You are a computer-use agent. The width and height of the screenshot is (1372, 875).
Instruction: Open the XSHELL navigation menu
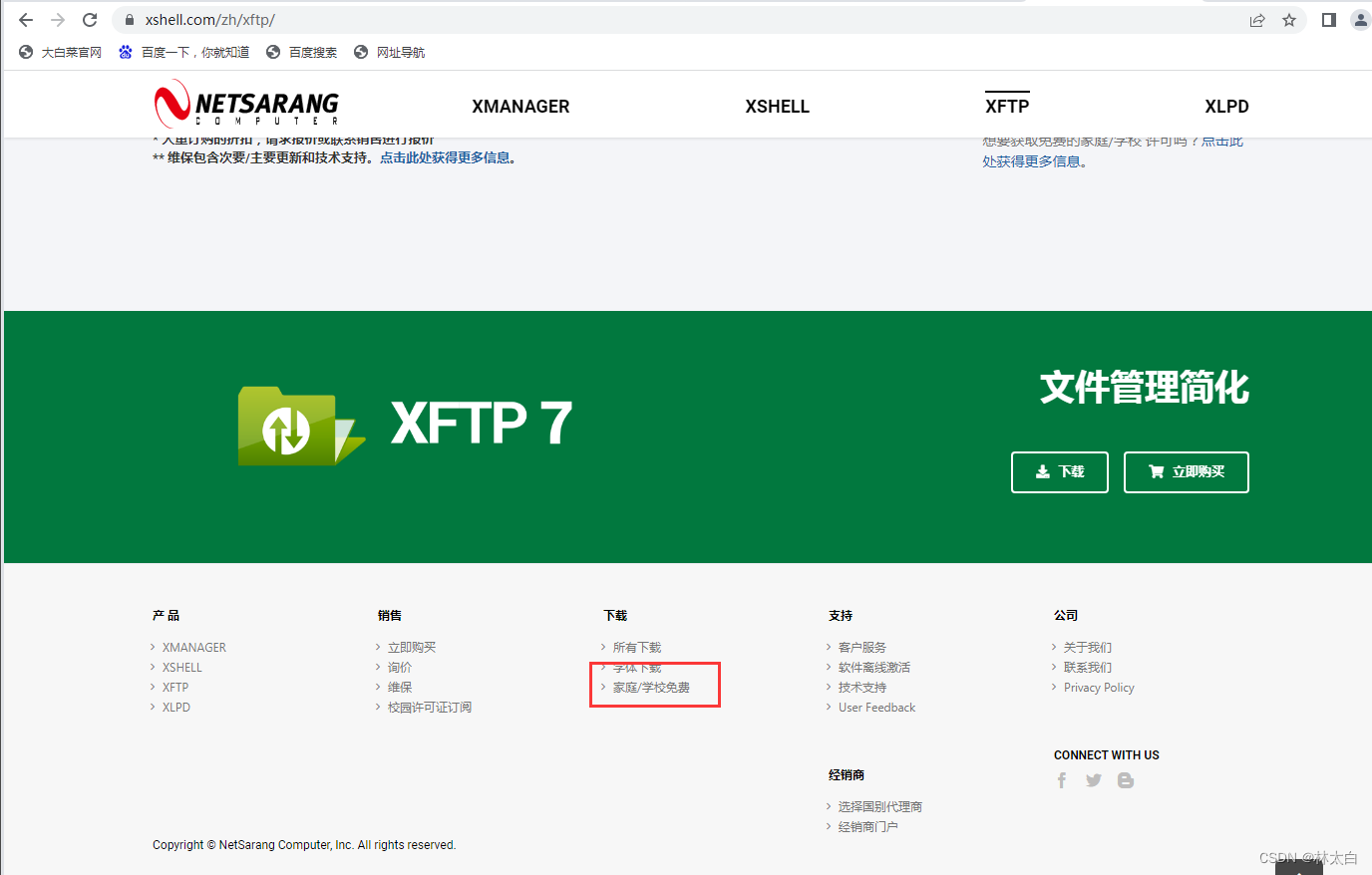(778, 107)
